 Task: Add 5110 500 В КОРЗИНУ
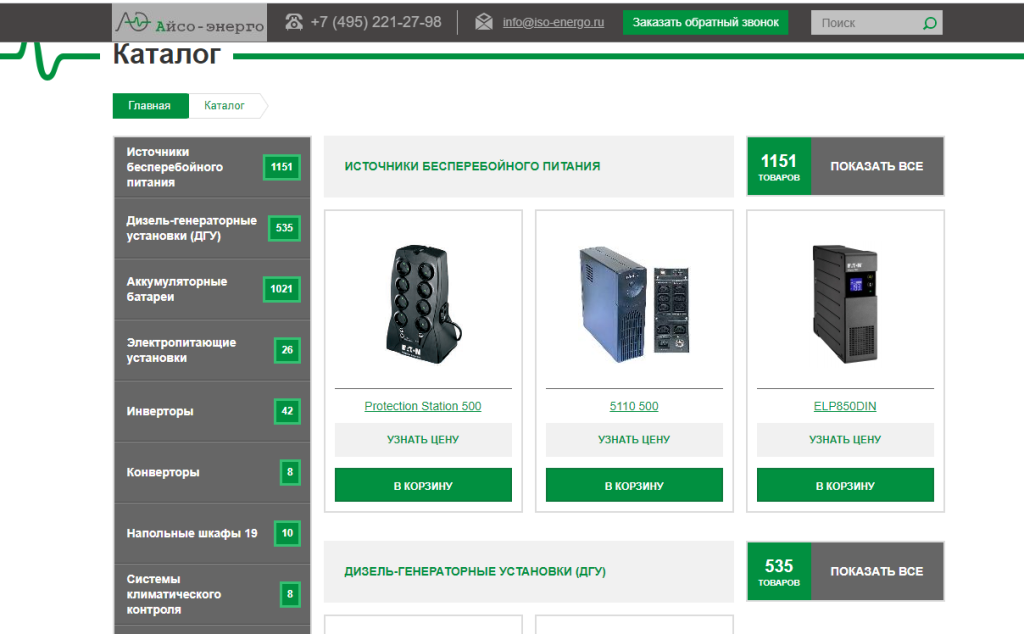pyautogui.click(x=634, y=485)
